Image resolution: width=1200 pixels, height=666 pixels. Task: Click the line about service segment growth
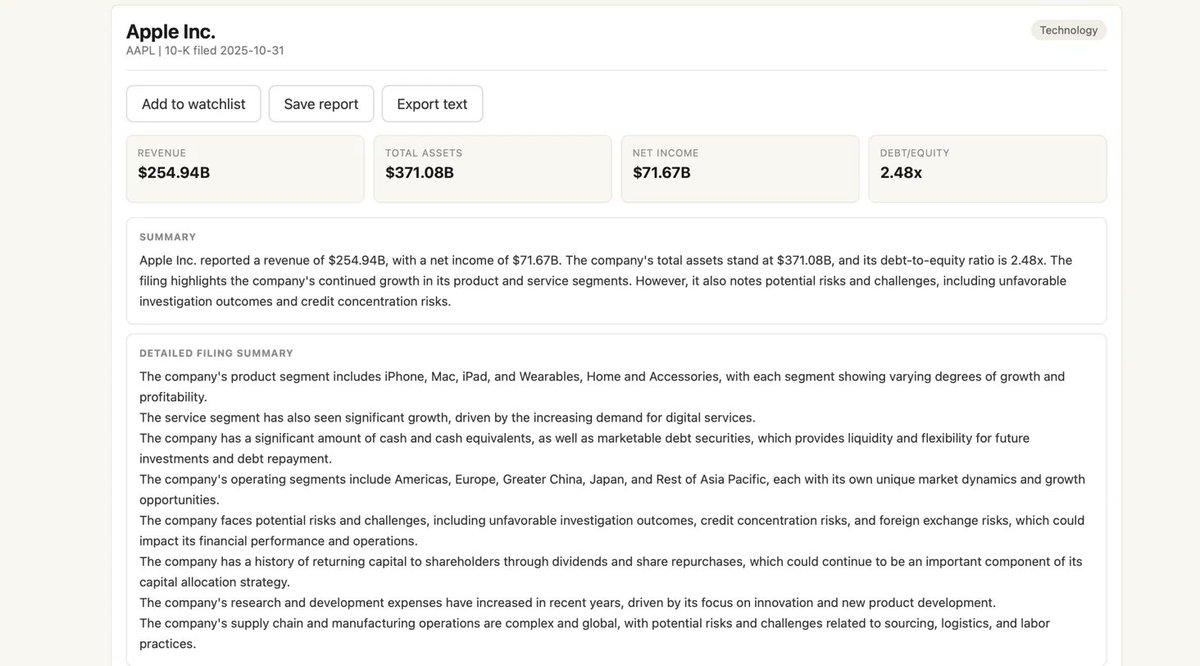coord(447,417)
